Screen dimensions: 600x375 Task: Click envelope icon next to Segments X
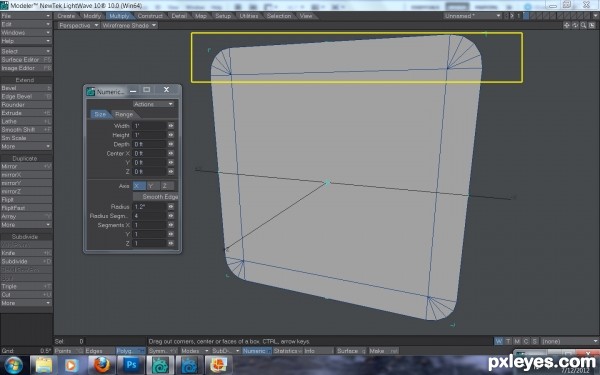[171, 225]
